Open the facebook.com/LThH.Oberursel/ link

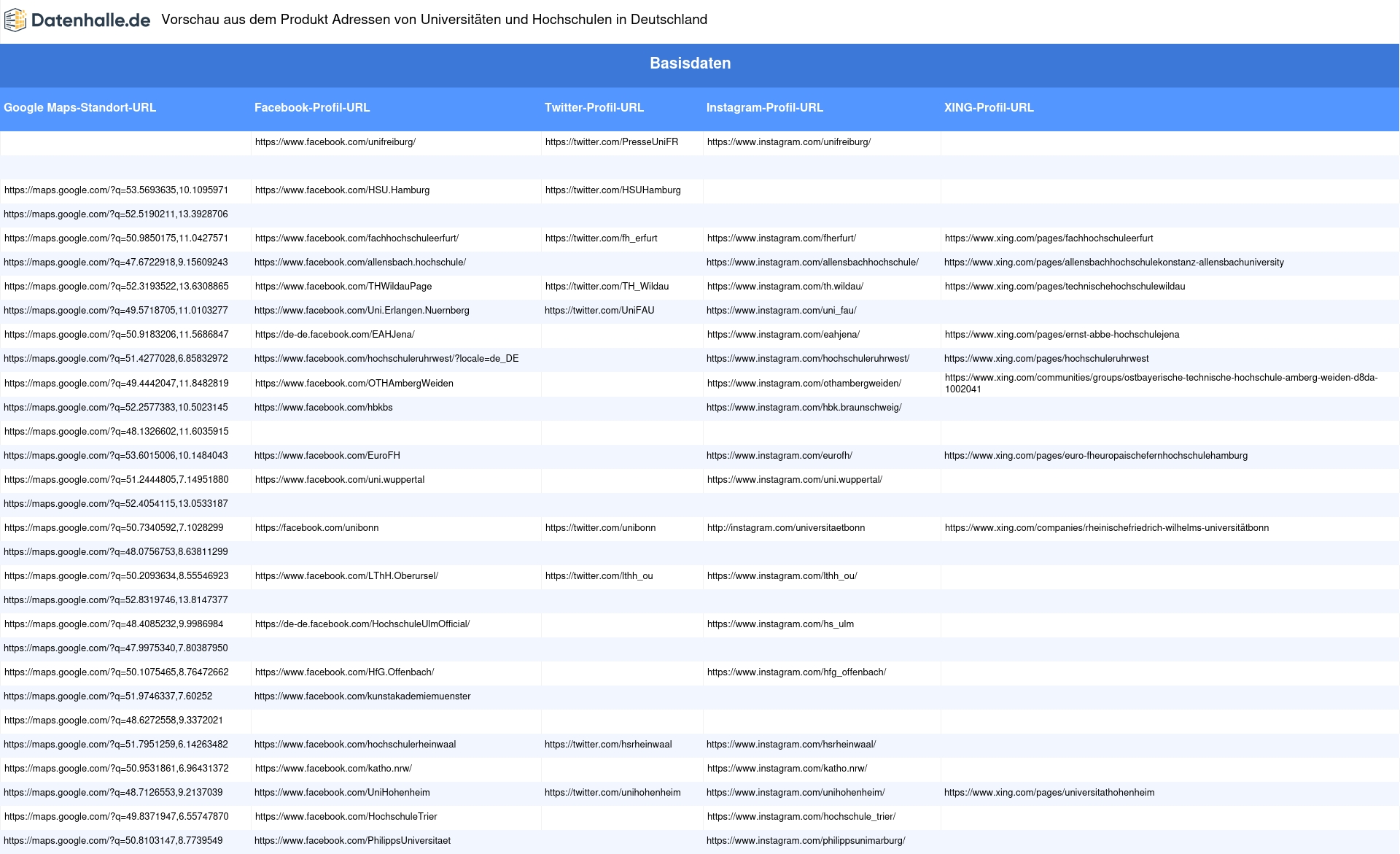pyautogui.click(x=347, y=576)
